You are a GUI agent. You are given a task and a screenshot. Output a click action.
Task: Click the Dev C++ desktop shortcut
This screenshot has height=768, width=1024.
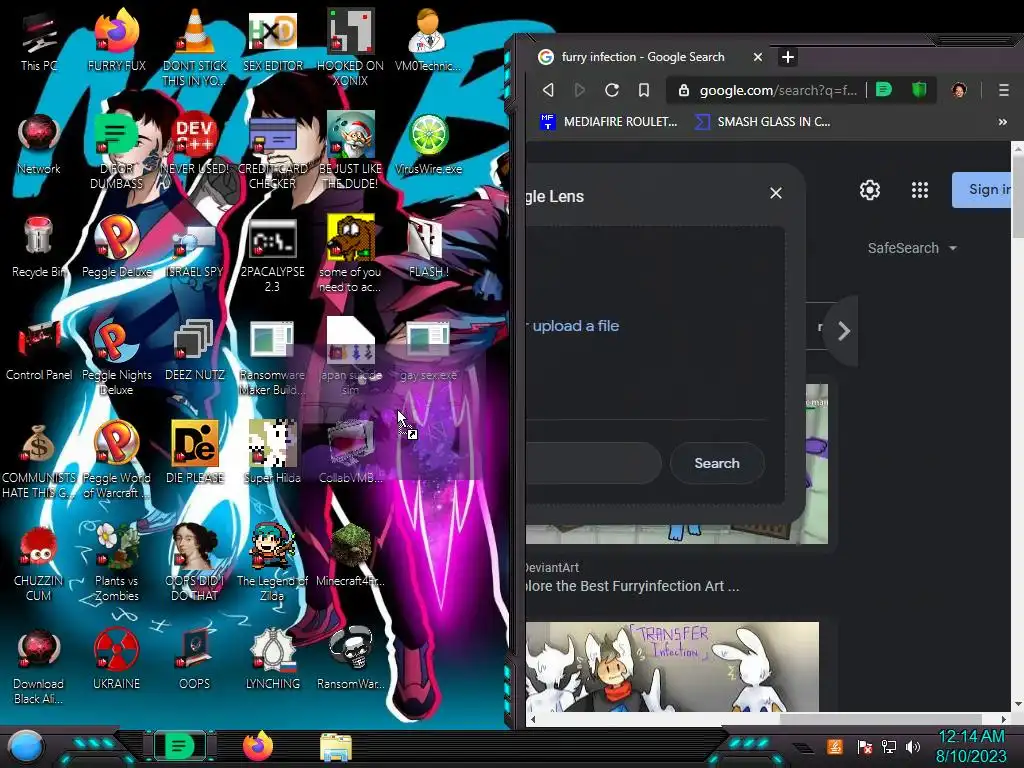[x=195, y=144]
